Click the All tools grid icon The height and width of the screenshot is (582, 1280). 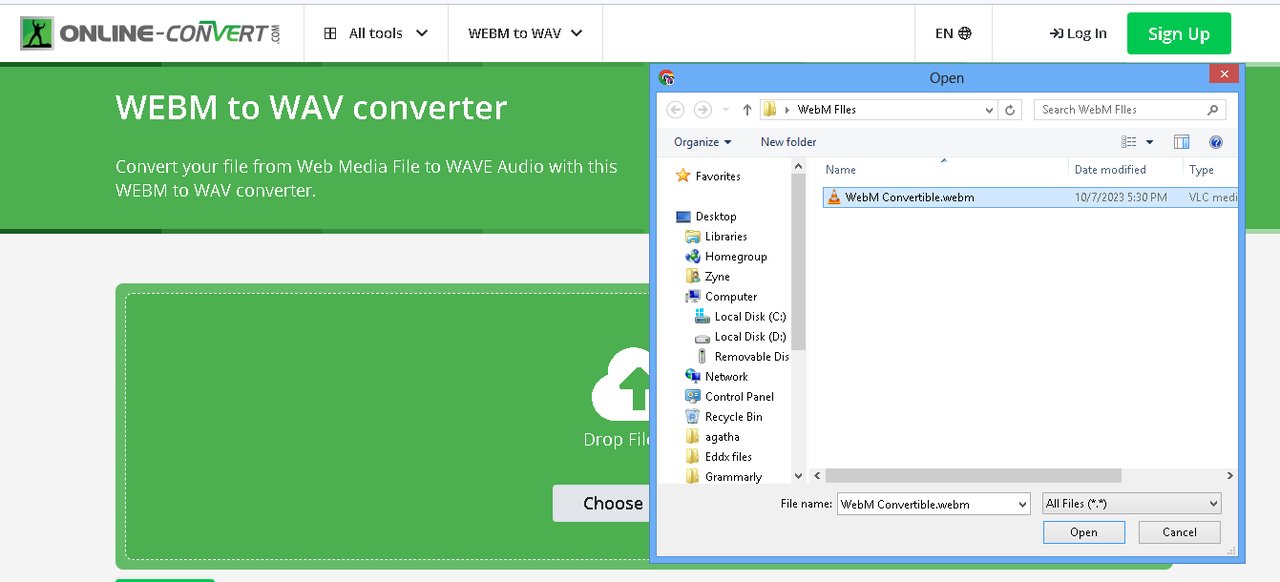tap(330, 32)
